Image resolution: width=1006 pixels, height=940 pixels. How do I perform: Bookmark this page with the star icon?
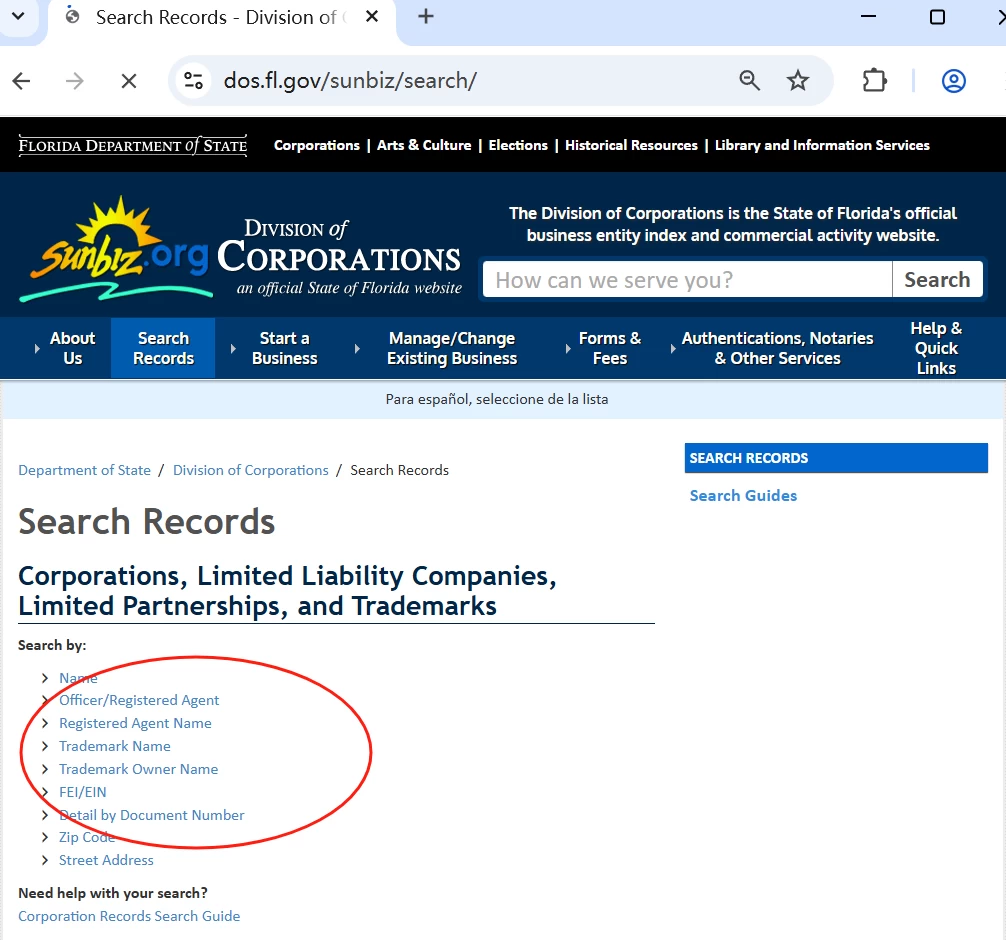[797, 81]
